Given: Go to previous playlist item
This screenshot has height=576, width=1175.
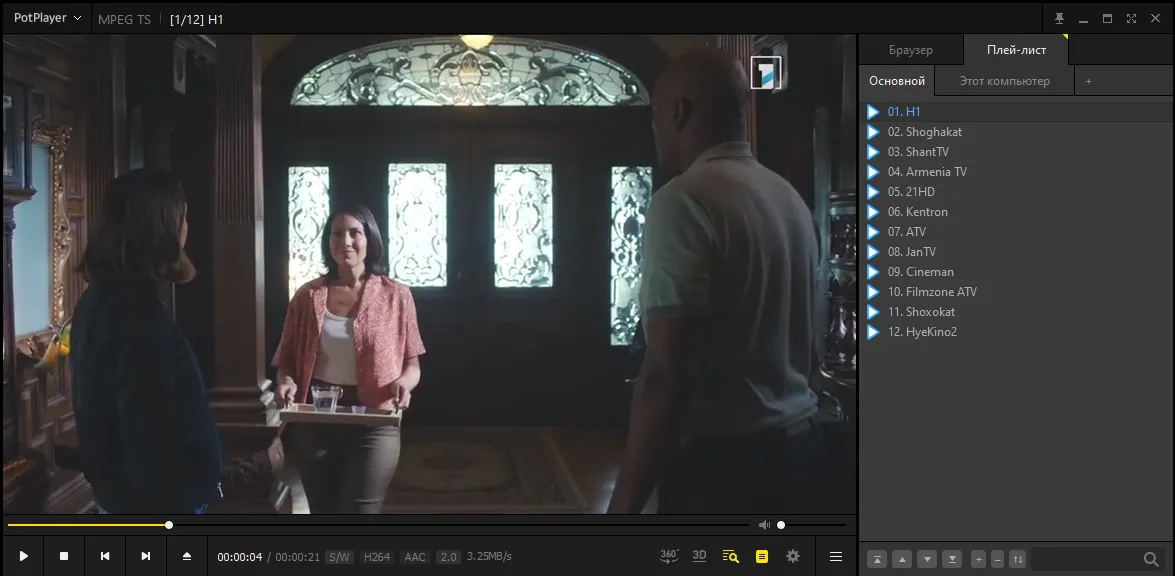Looking at the screenshot, I should point(105,556).
